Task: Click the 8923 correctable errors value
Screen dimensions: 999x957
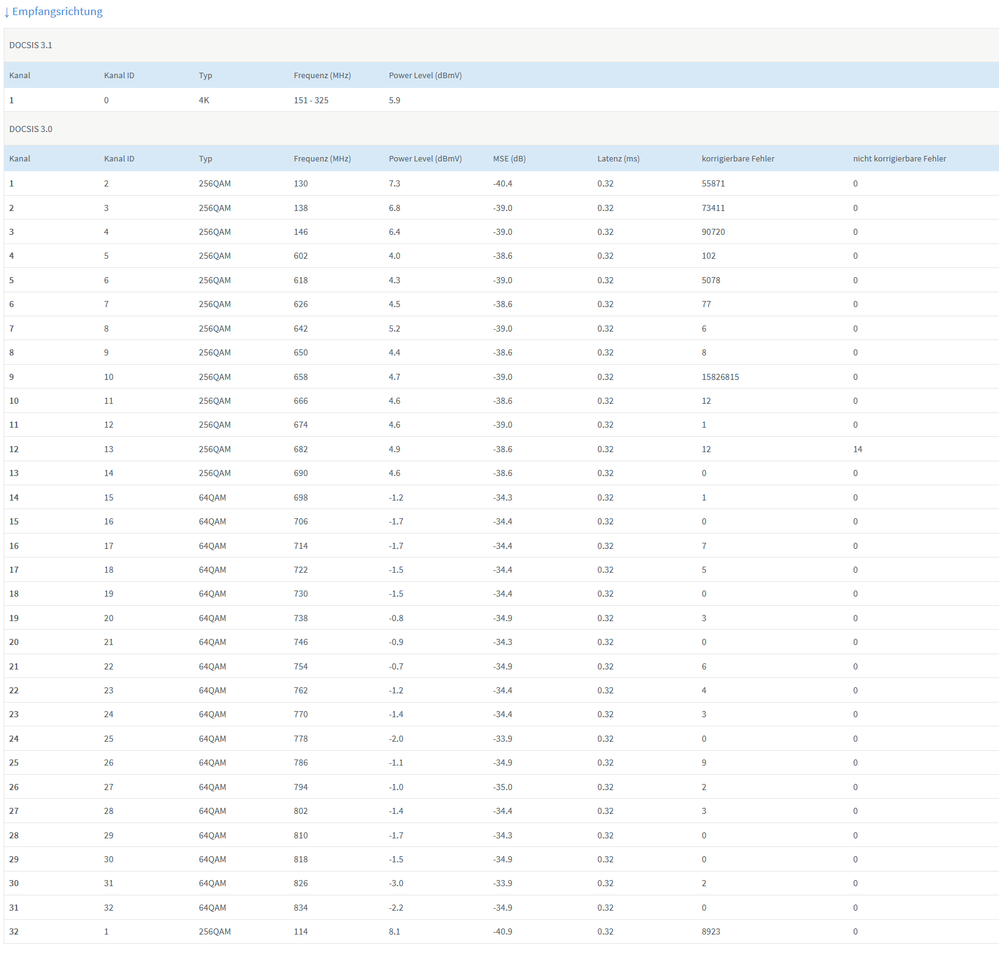Action: 711,931
